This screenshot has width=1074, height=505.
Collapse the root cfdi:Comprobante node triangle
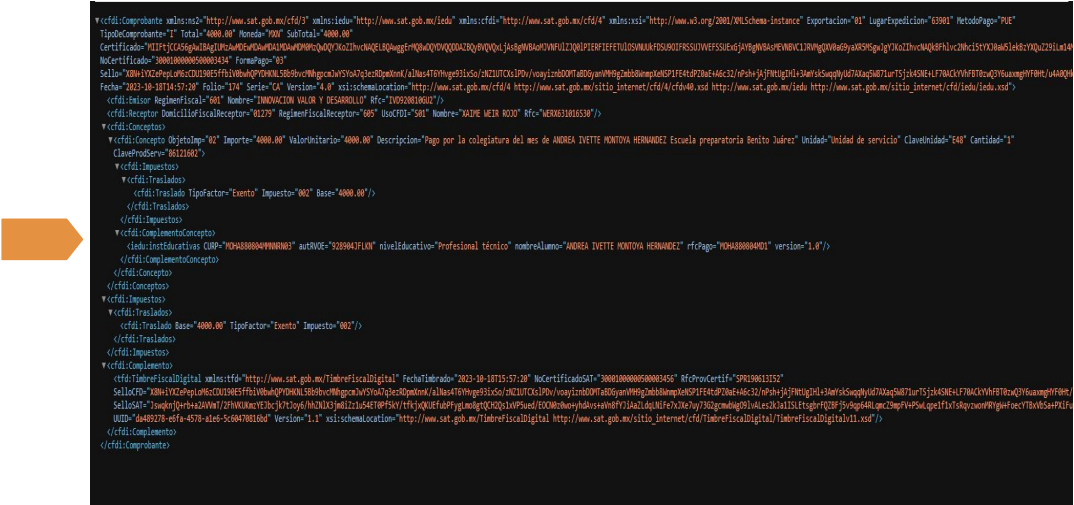pos(96,21)
